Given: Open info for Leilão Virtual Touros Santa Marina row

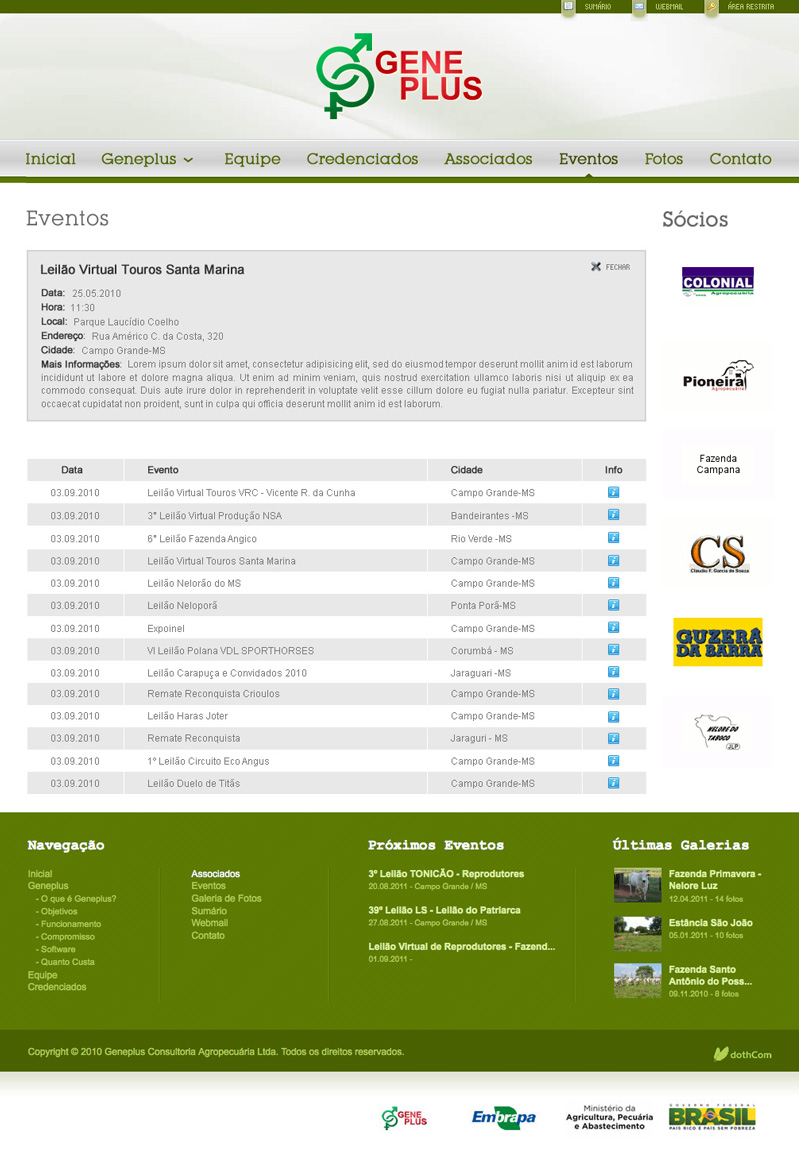Looking at the screenshot, I should [x=613, y=560].
